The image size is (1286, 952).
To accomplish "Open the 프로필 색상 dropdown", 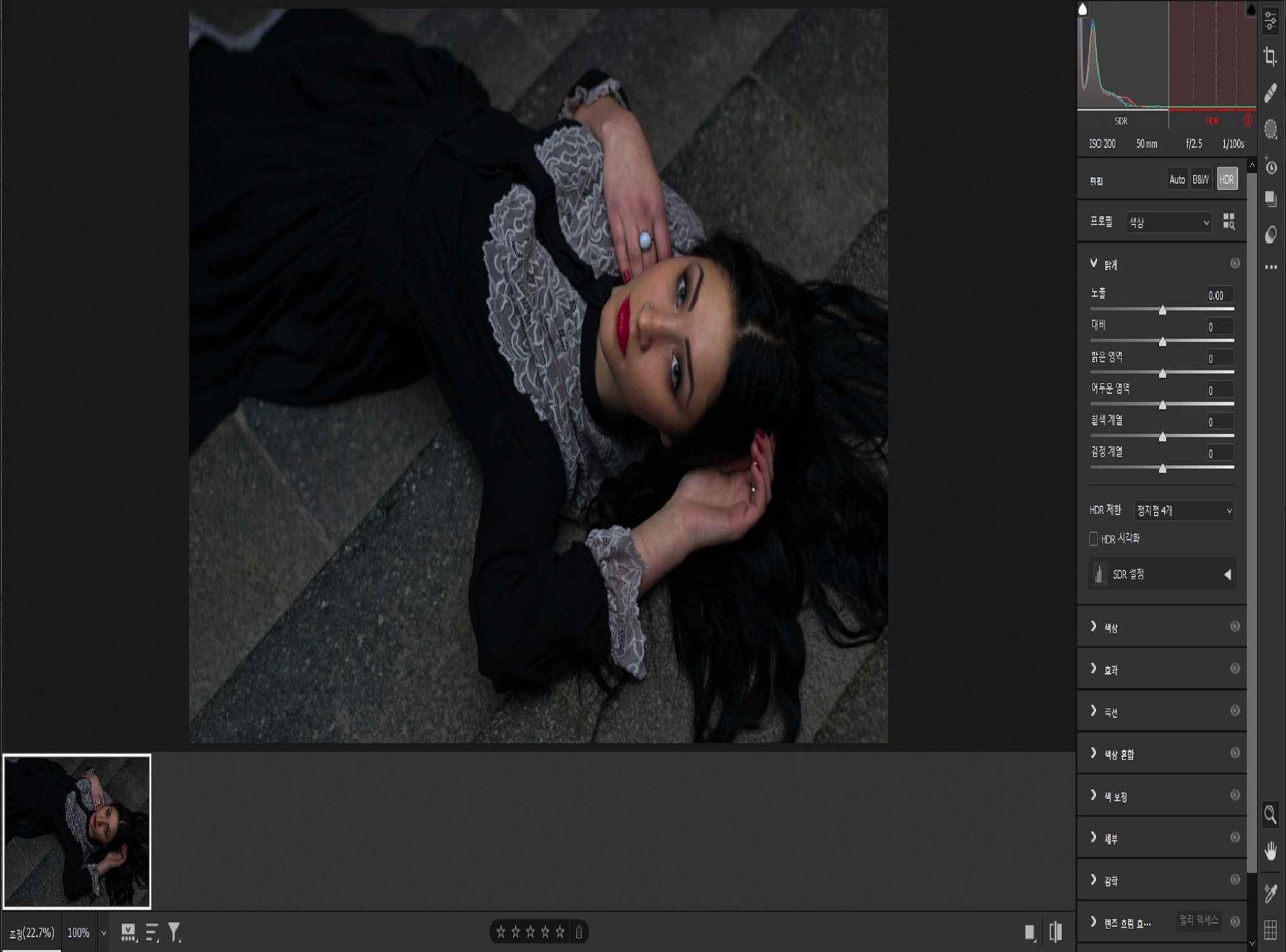I will [1168, 222].
